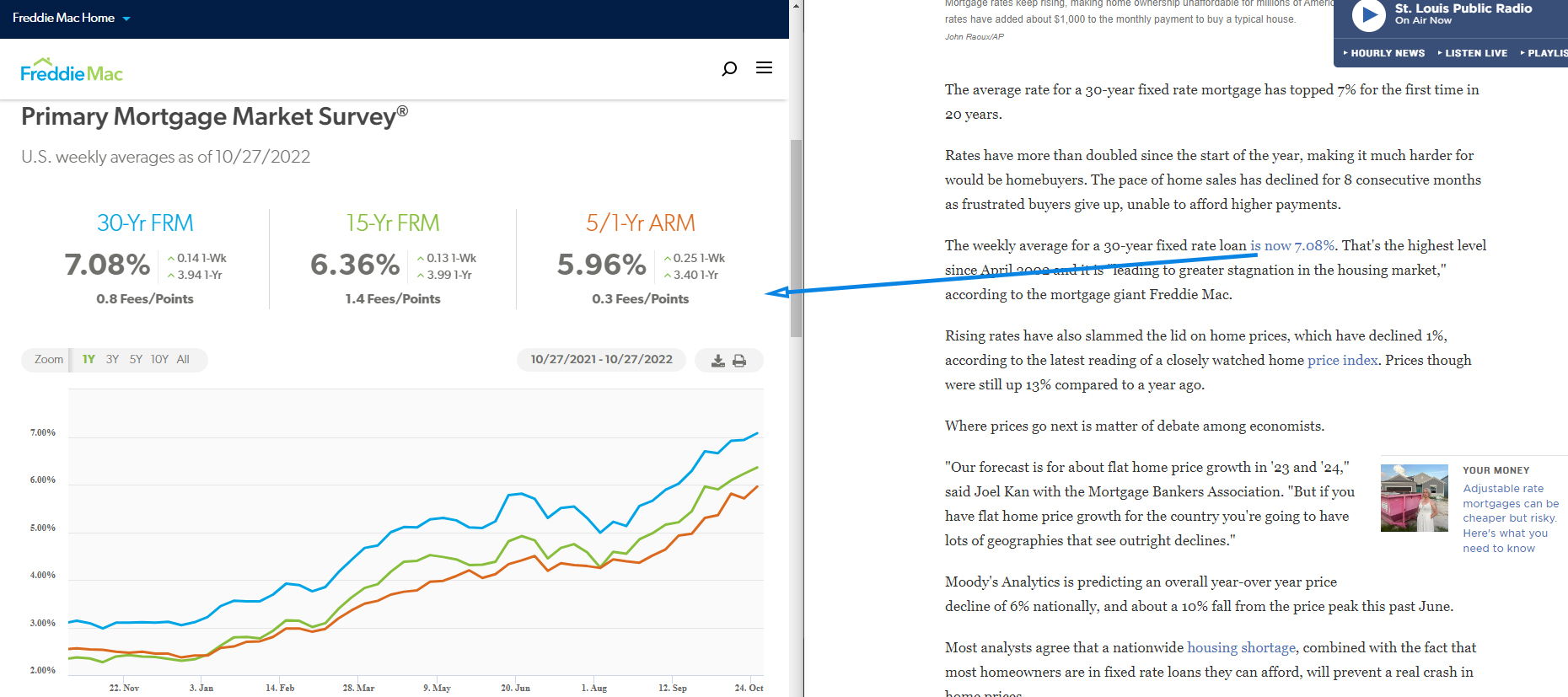Viewport: 1568px width, 697px height.
Task: Open the hamburger menu icon
Action: (x=764, y=67)
